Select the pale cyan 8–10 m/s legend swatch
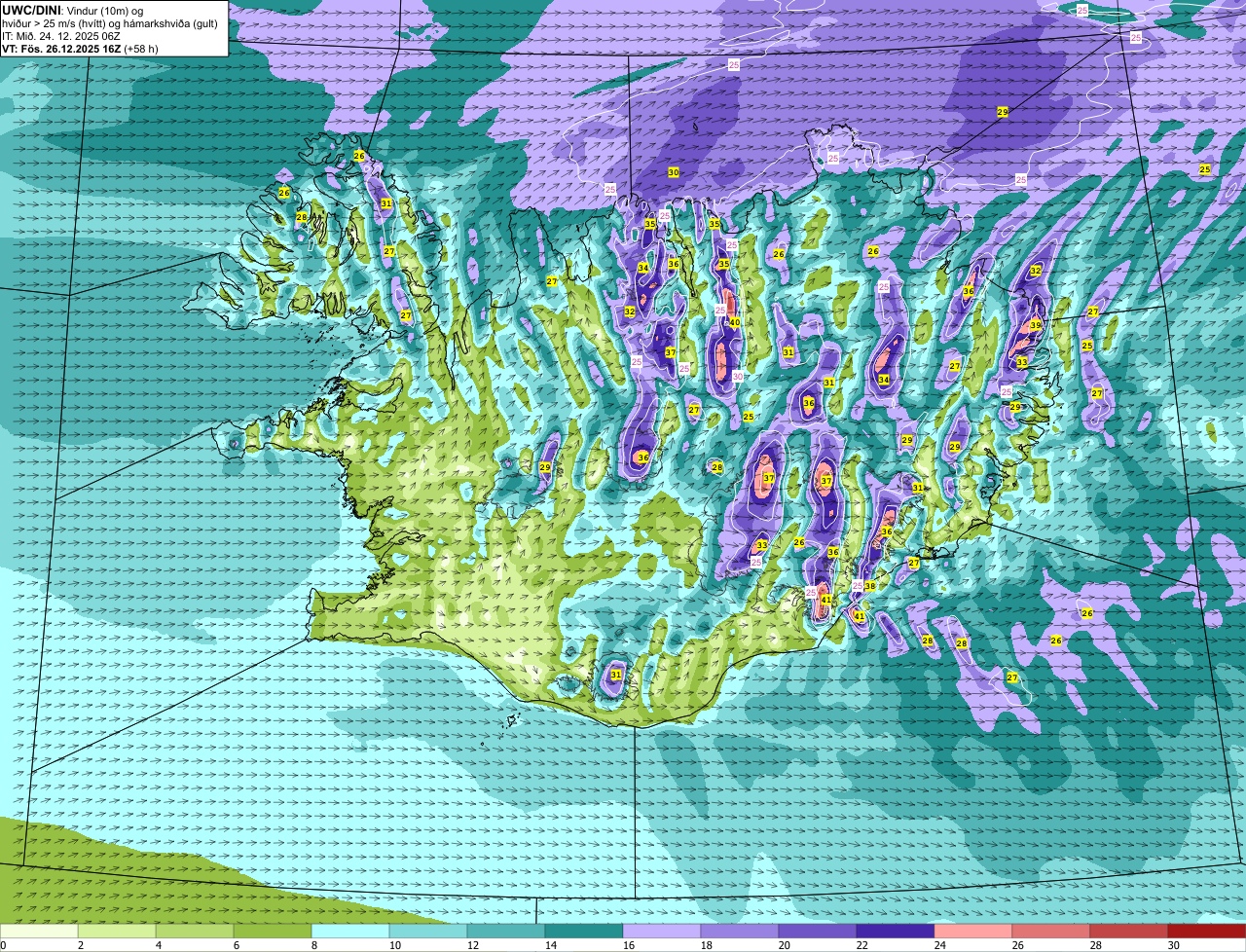 pos(350,931)
